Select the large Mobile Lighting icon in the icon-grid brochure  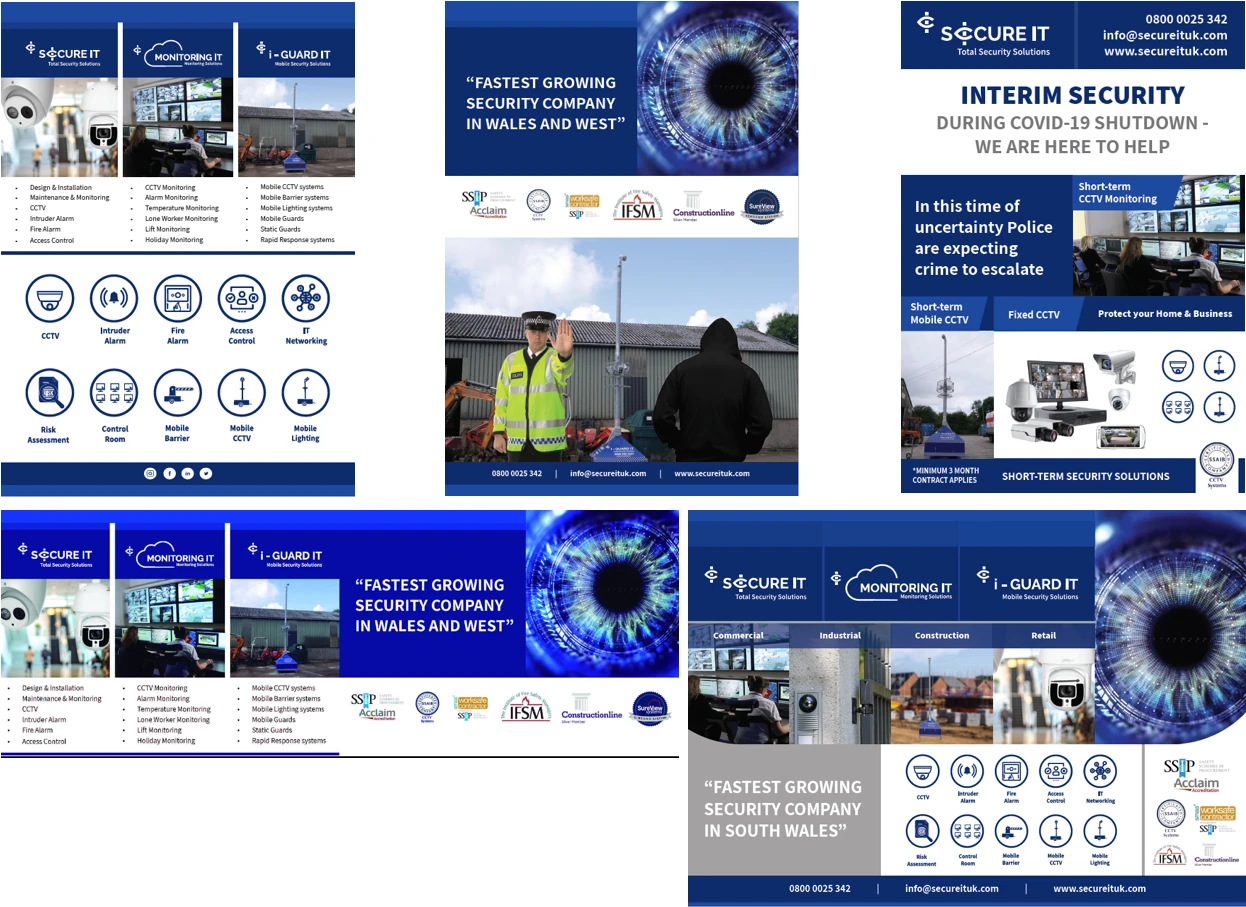pos(306,393)
